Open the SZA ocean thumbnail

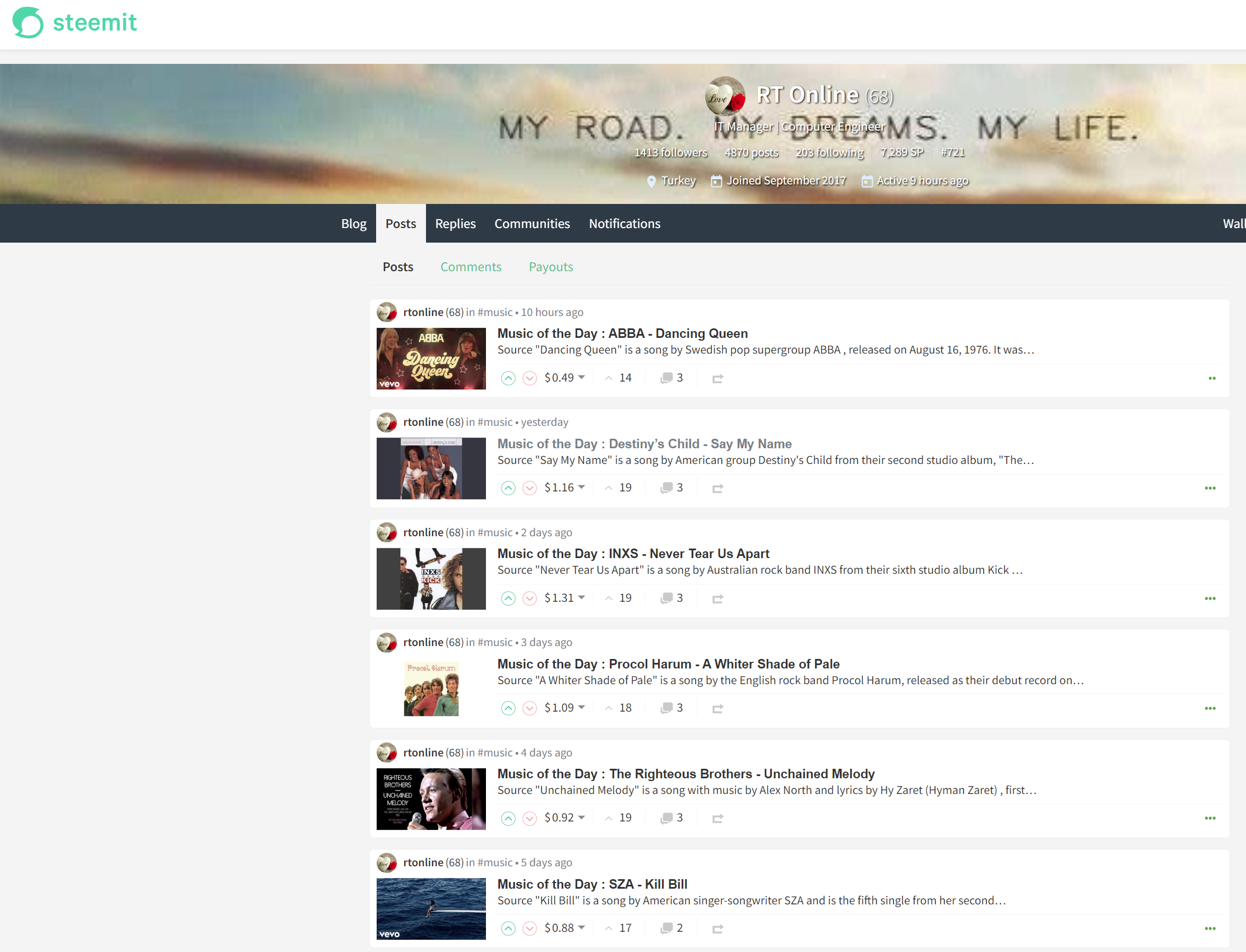pos(431,909)
